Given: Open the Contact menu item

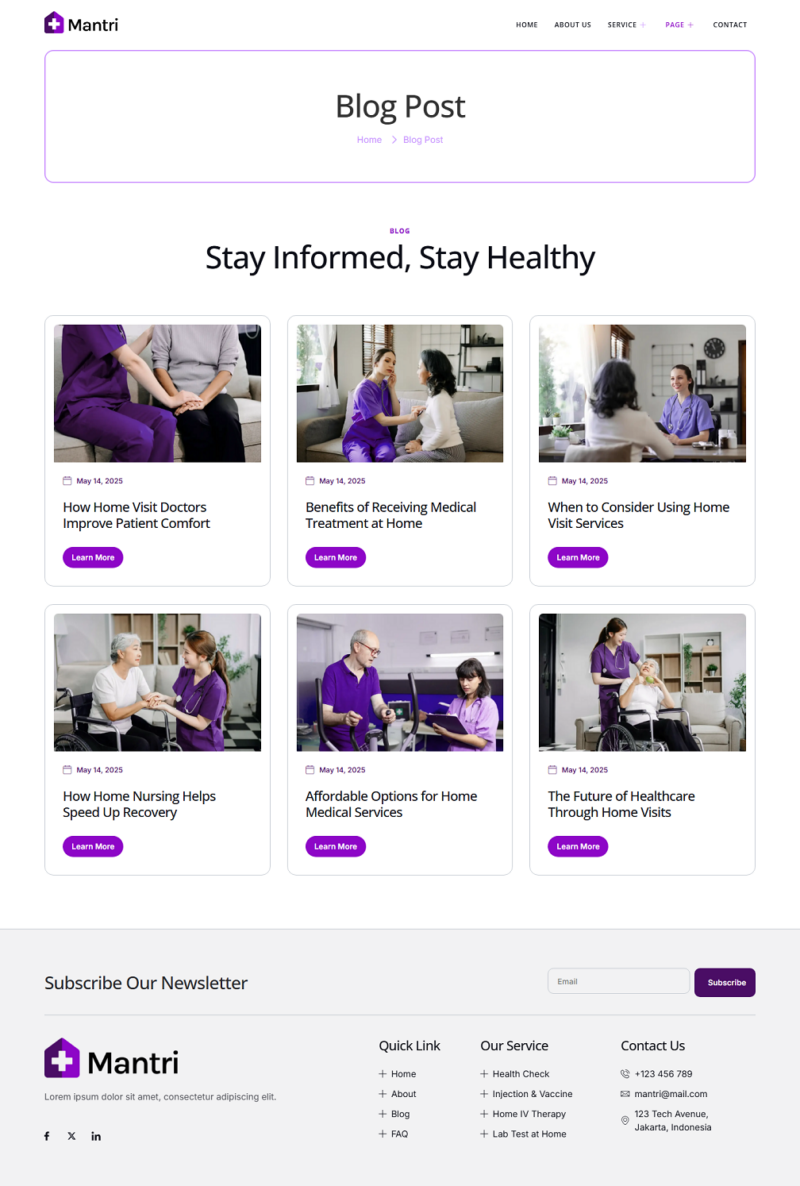Looking at the screenshot, I should 730,25.
